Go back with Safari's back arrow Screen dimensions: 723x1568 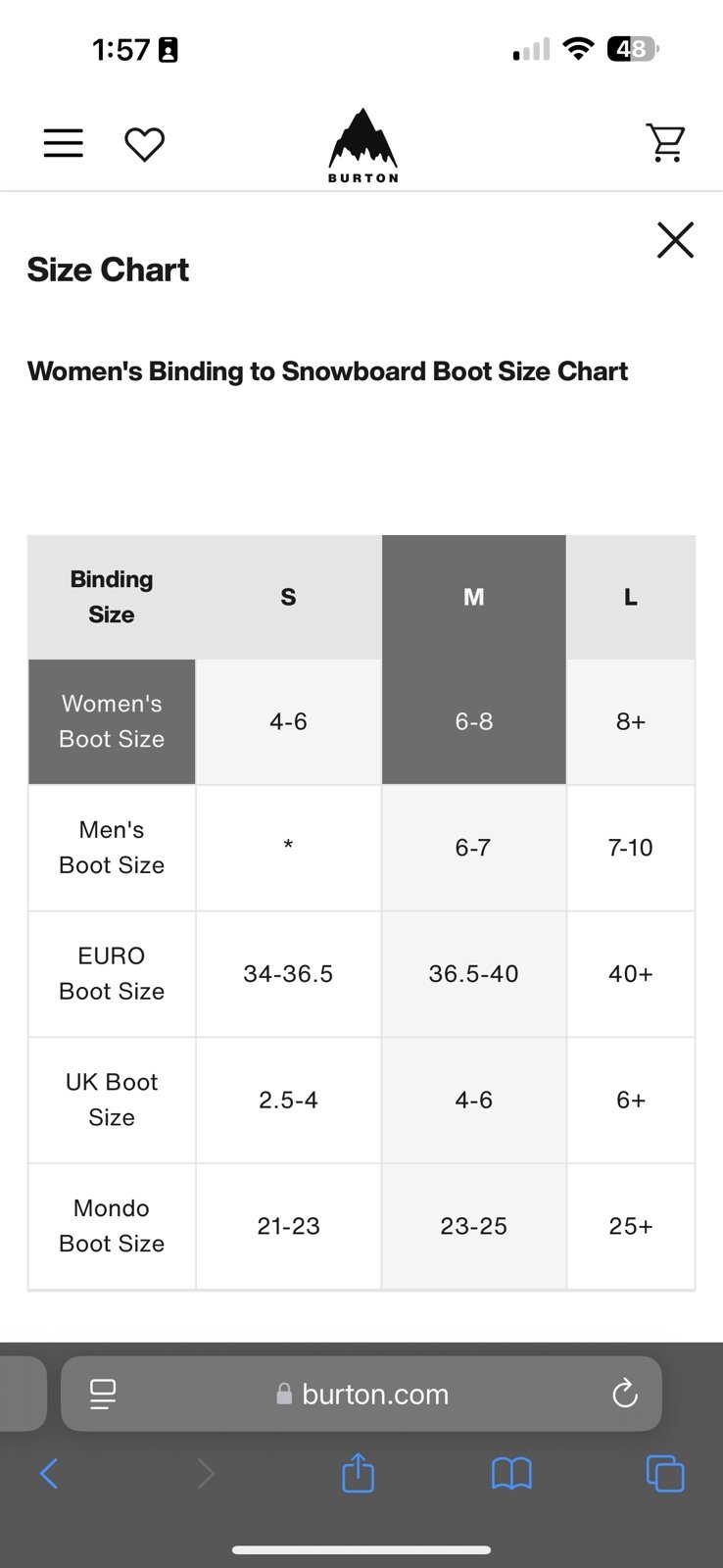(x=49, y=1473)
